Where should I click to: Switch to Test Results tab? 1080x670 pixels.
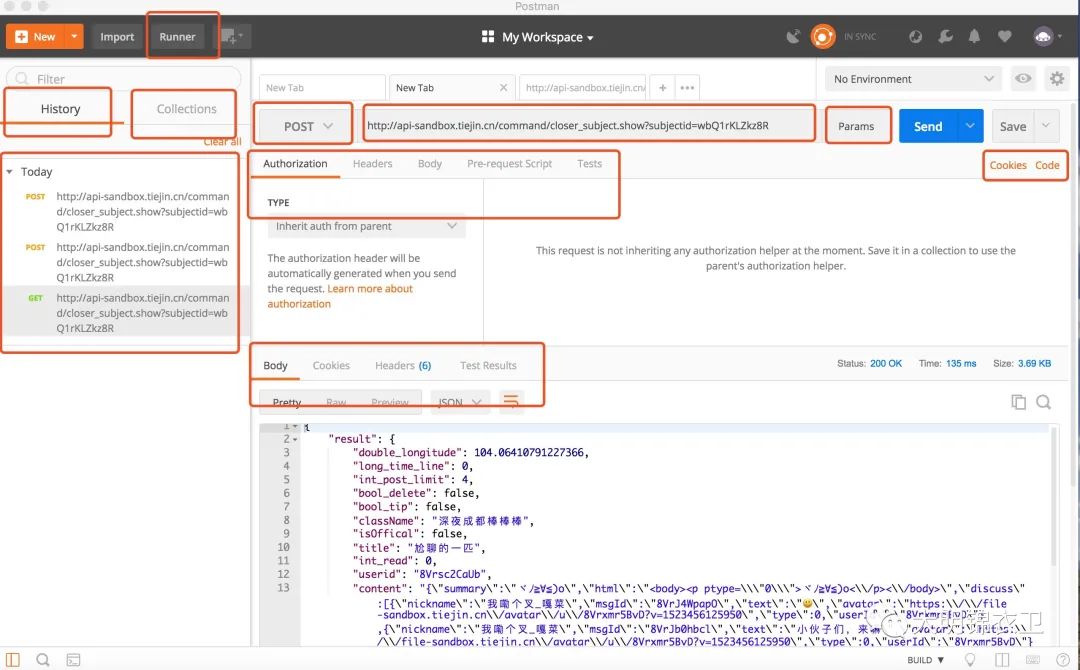(488, 366)
